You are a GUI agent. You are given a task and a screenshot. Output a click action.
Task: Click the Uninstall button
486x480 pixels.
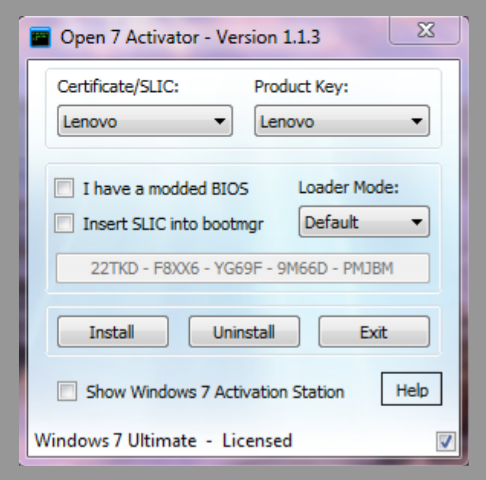pos(244,332)
